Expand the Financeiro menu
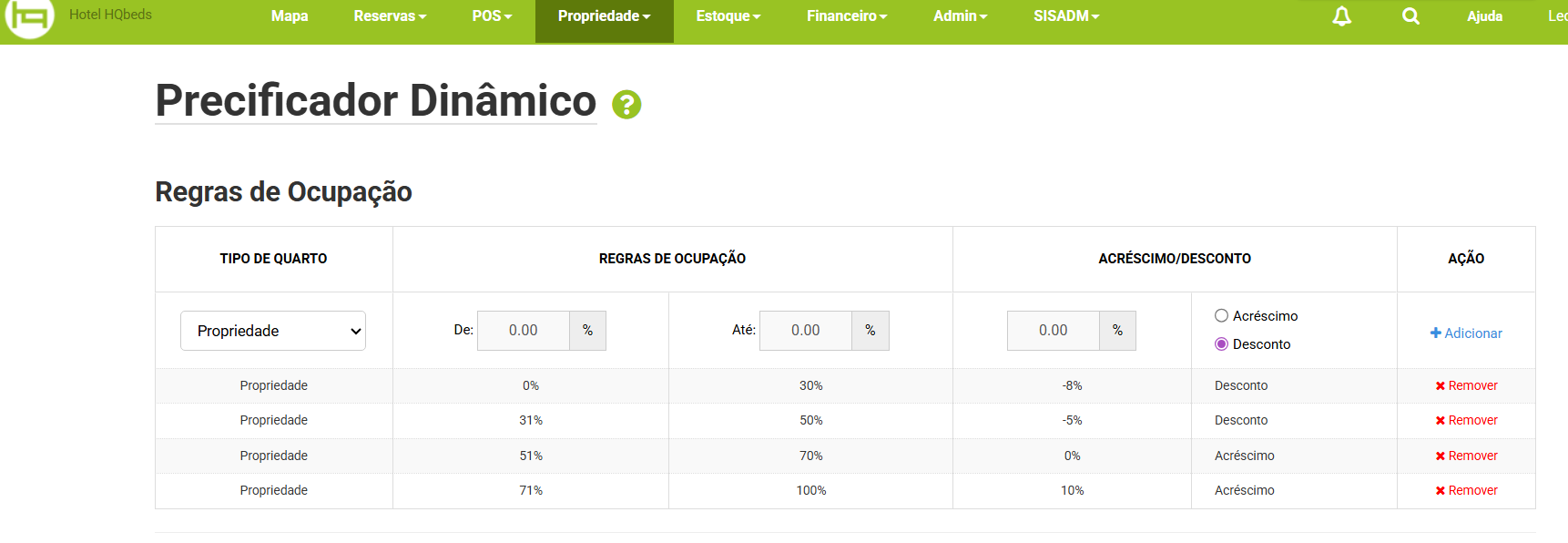The image size is (1568, 543). [846, 16]
